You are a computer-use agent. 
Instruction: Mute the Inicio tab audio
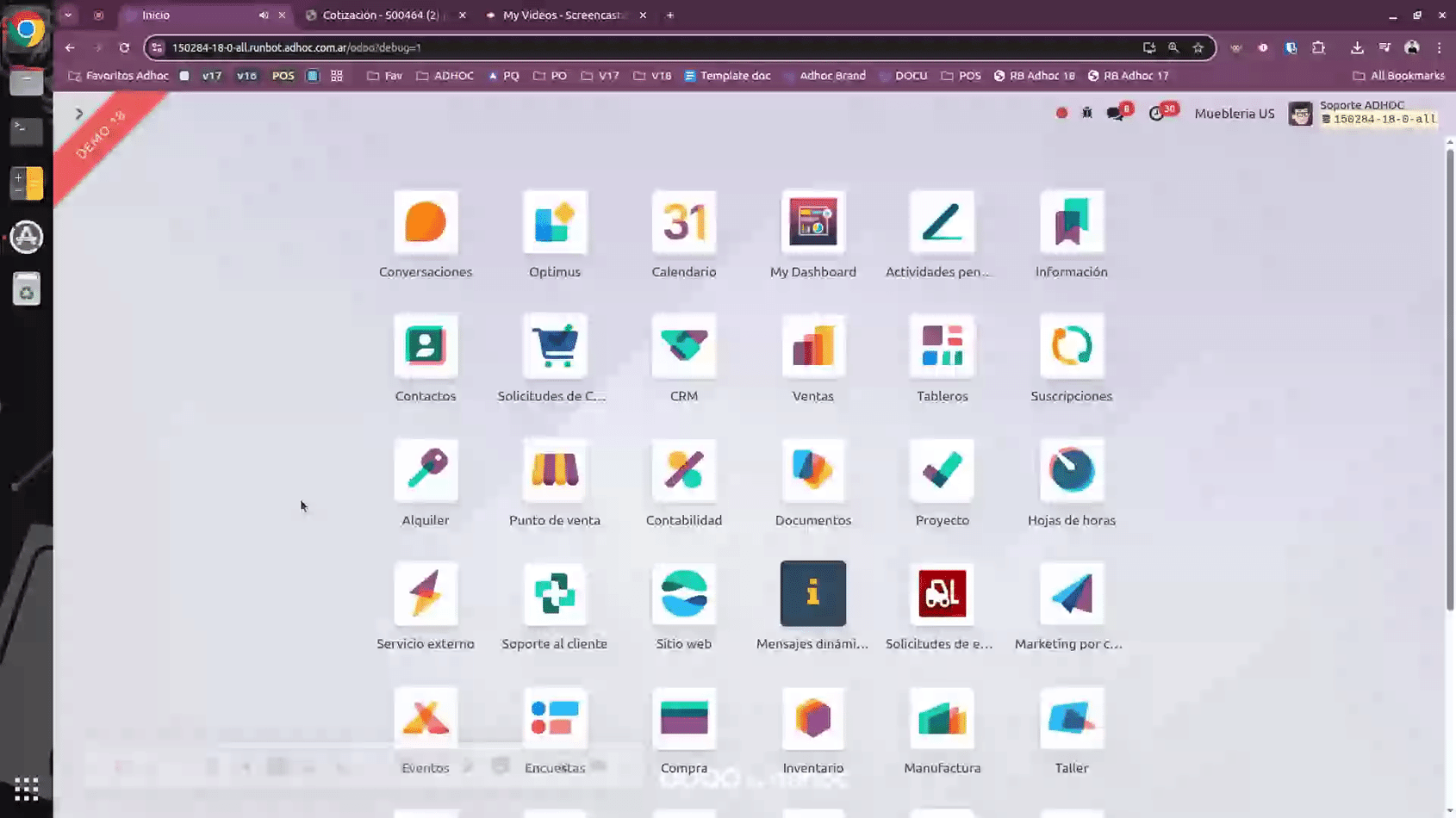264,15
